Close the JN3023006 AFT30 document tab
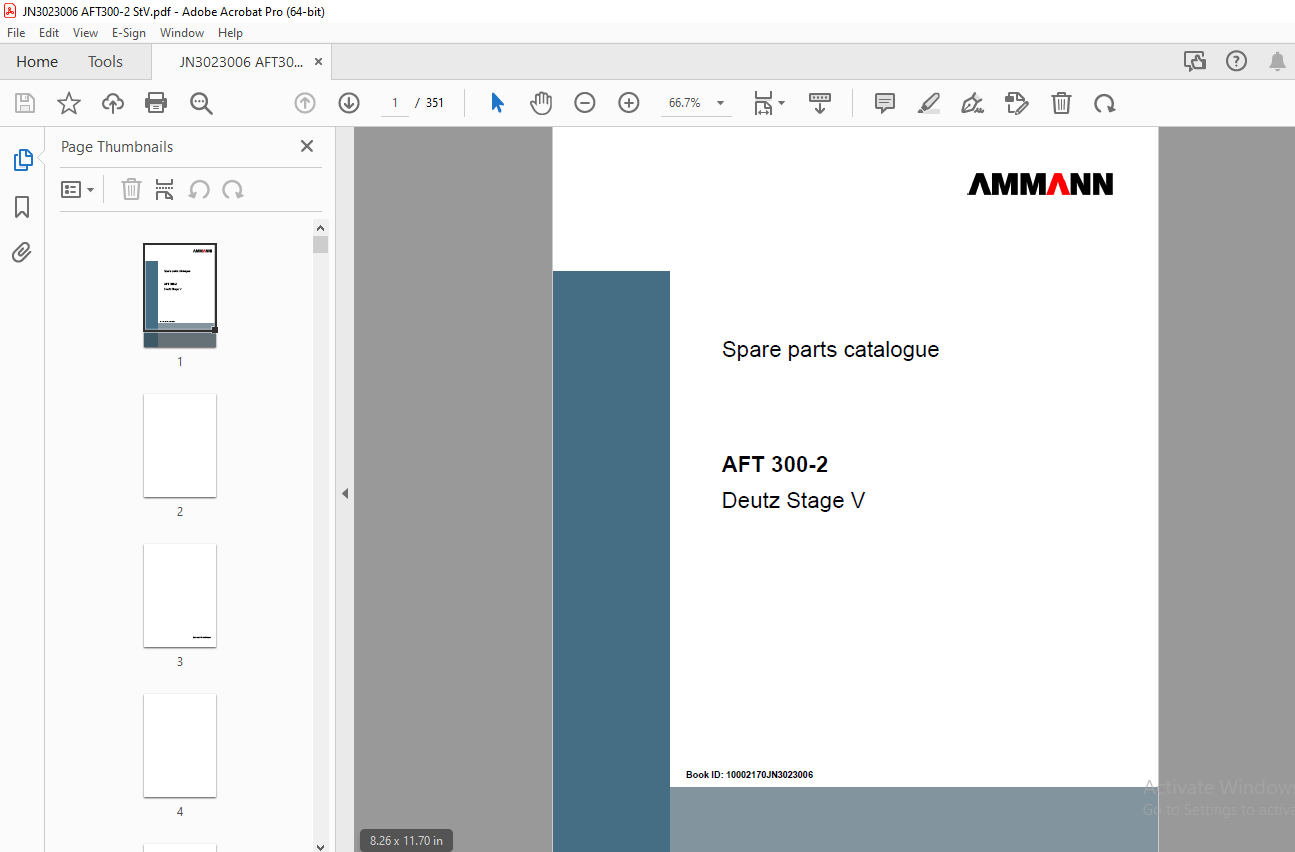 [x=318, y=62]
